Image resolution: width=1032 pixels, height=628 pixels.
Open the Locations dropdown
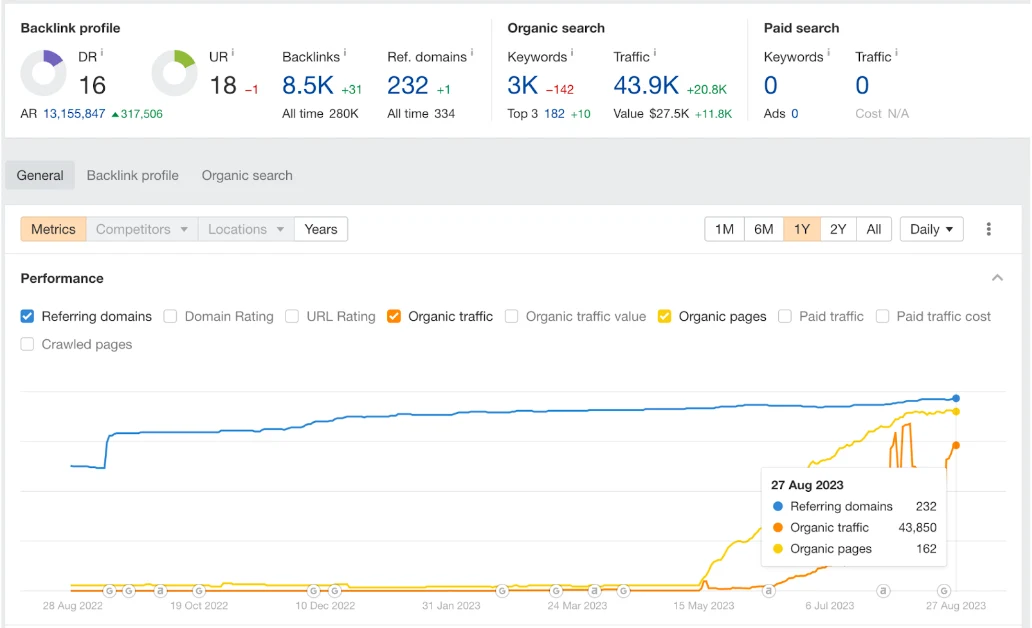point(245,229)
